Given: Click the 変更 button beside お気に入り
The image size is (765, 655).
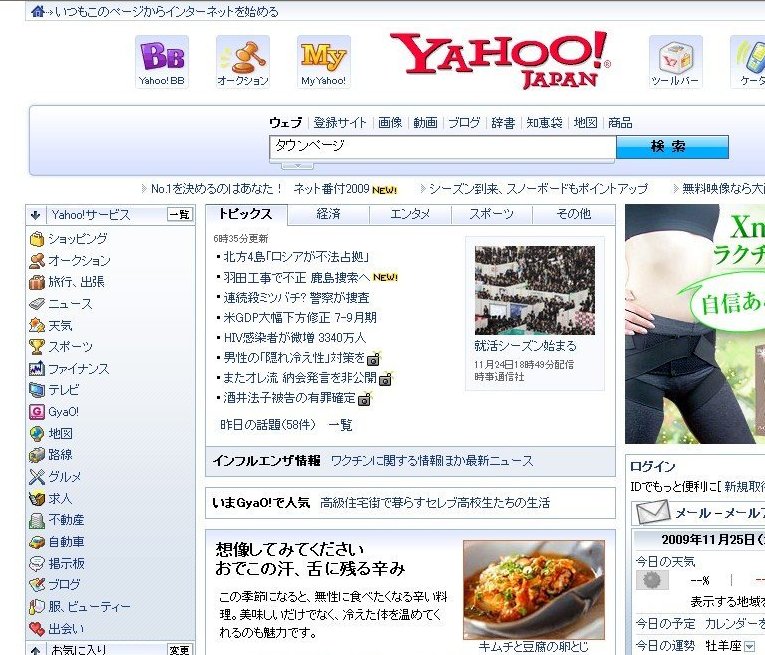Looking at the screenshot, I should [x=180, y=650].
